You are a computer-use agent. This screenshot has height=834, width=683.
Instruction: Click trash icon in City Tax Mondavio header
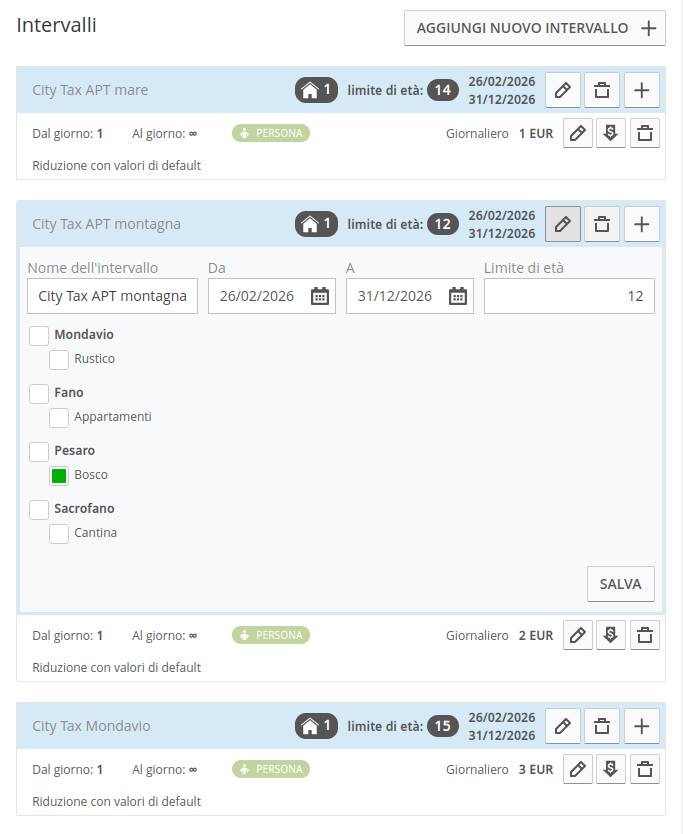602,726
